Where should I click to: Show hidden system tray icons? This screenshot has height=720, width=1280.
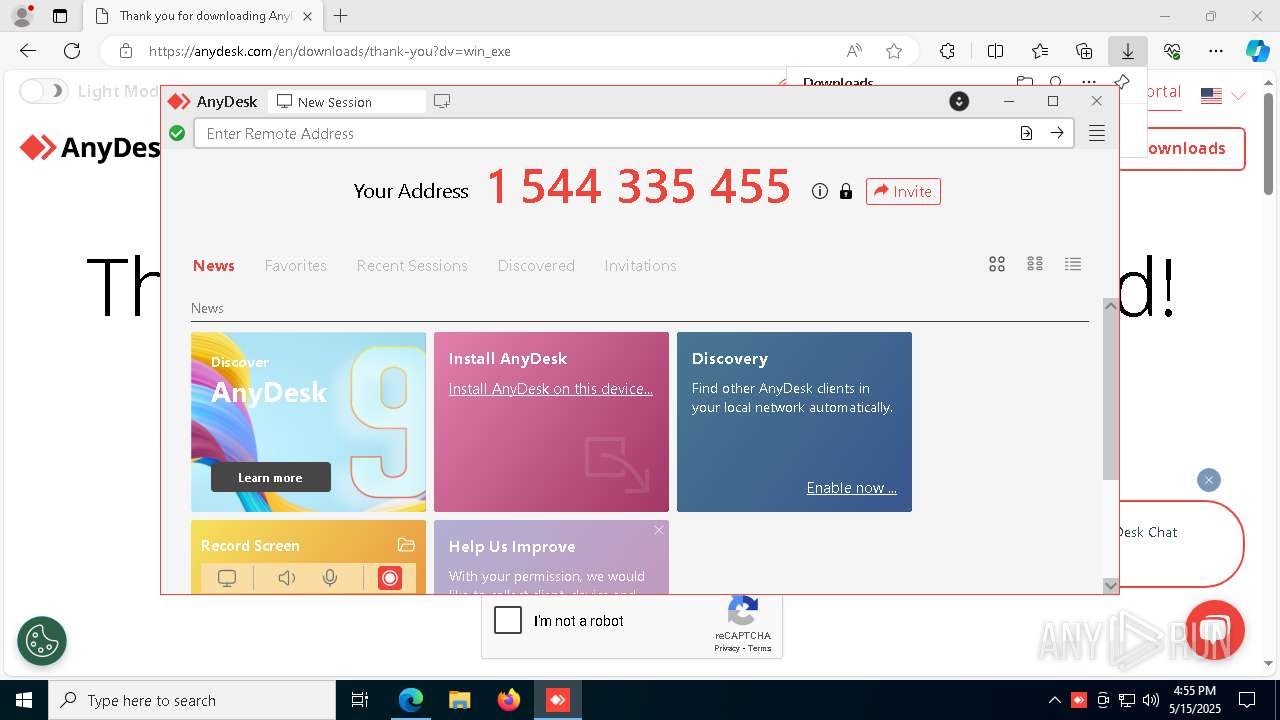coord(1054,700)
